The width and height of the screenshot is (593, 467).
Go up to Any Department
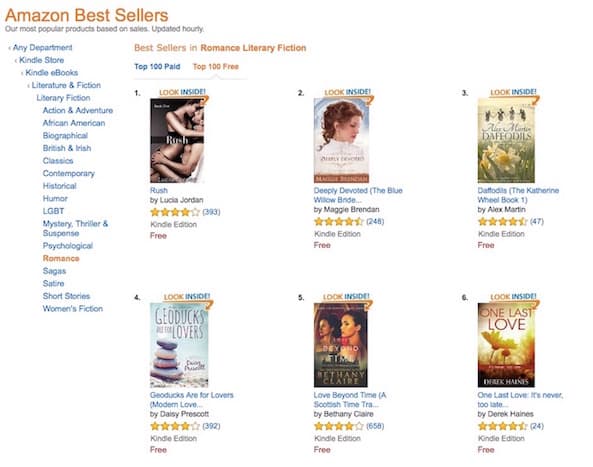pos(42,48)
